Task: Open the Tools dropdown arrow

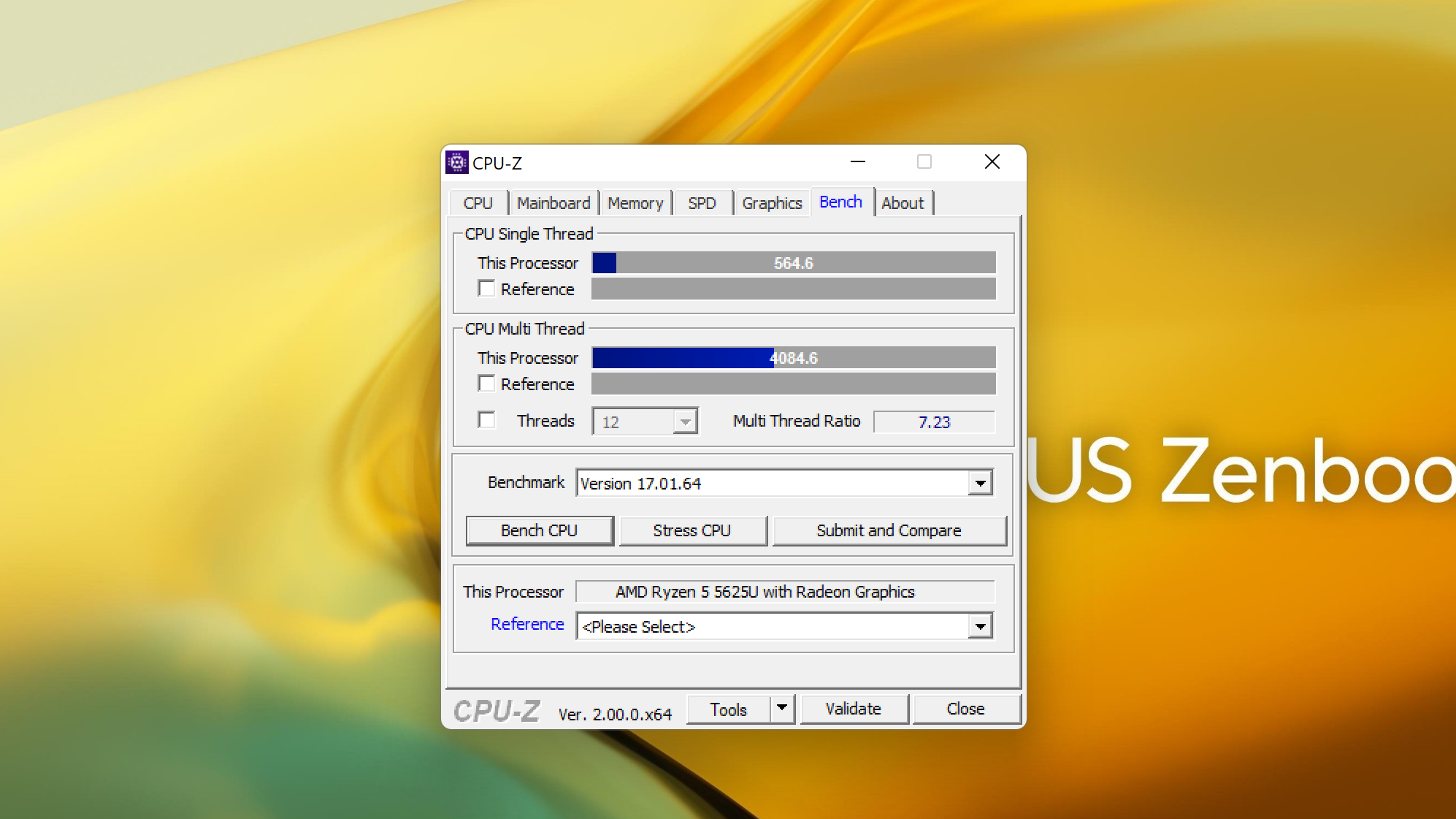Action: point(782,708)
